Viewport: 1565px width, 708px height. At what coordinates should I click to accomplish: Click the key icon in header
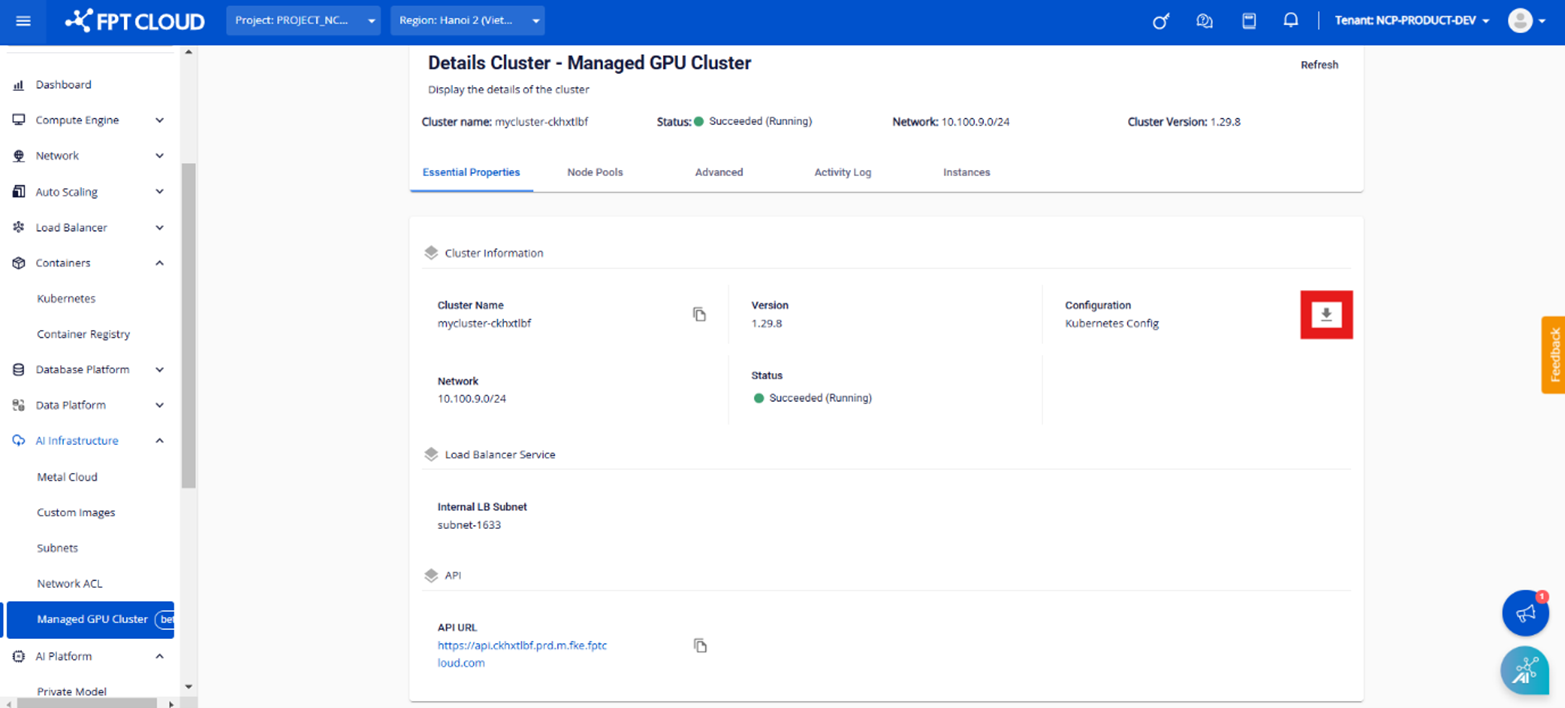[1160, 21]
